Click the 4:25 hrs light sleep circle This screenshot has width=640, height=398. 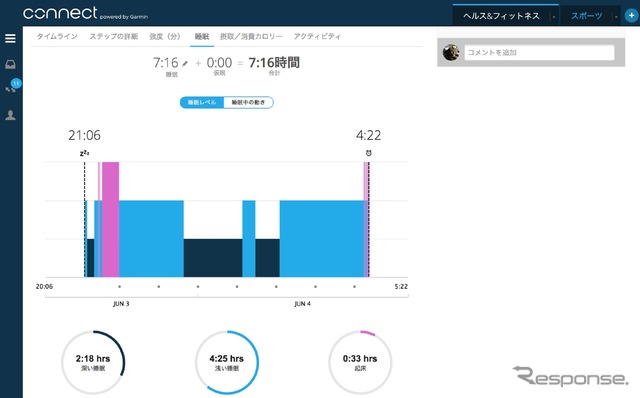227,362
